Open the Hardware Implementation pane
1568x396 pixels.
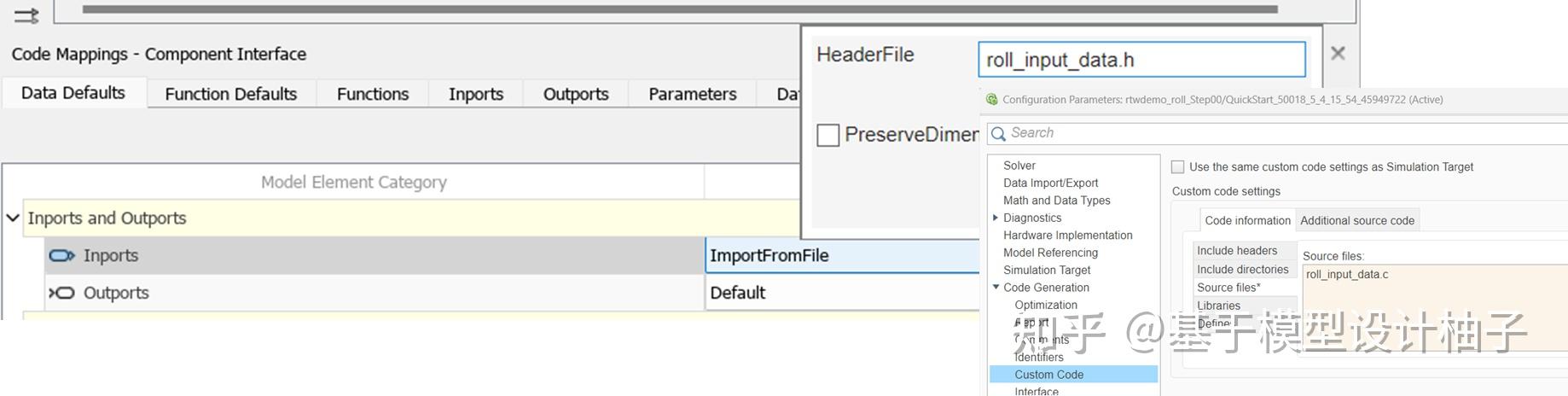click(1067, 236)
